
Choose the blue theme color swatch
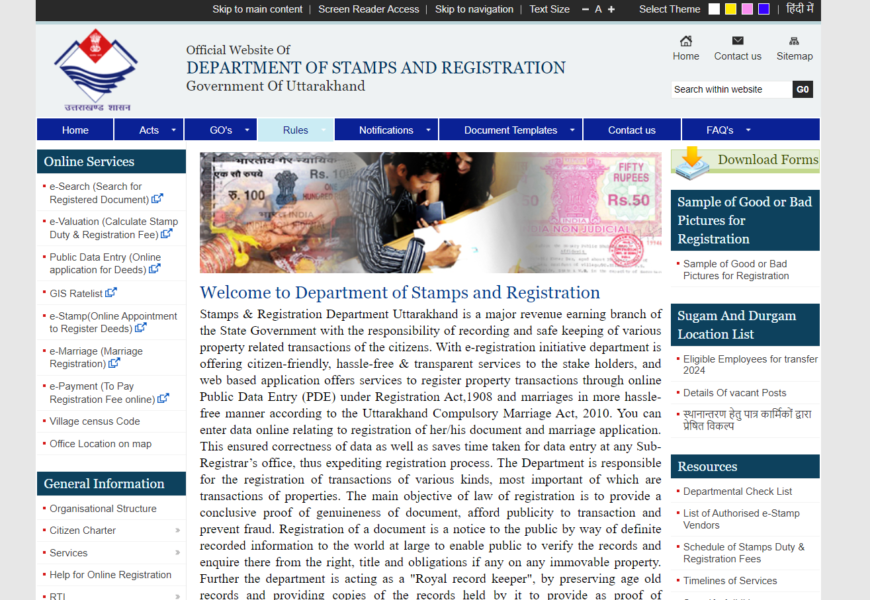pyautogui.click(x=764, y=9)
